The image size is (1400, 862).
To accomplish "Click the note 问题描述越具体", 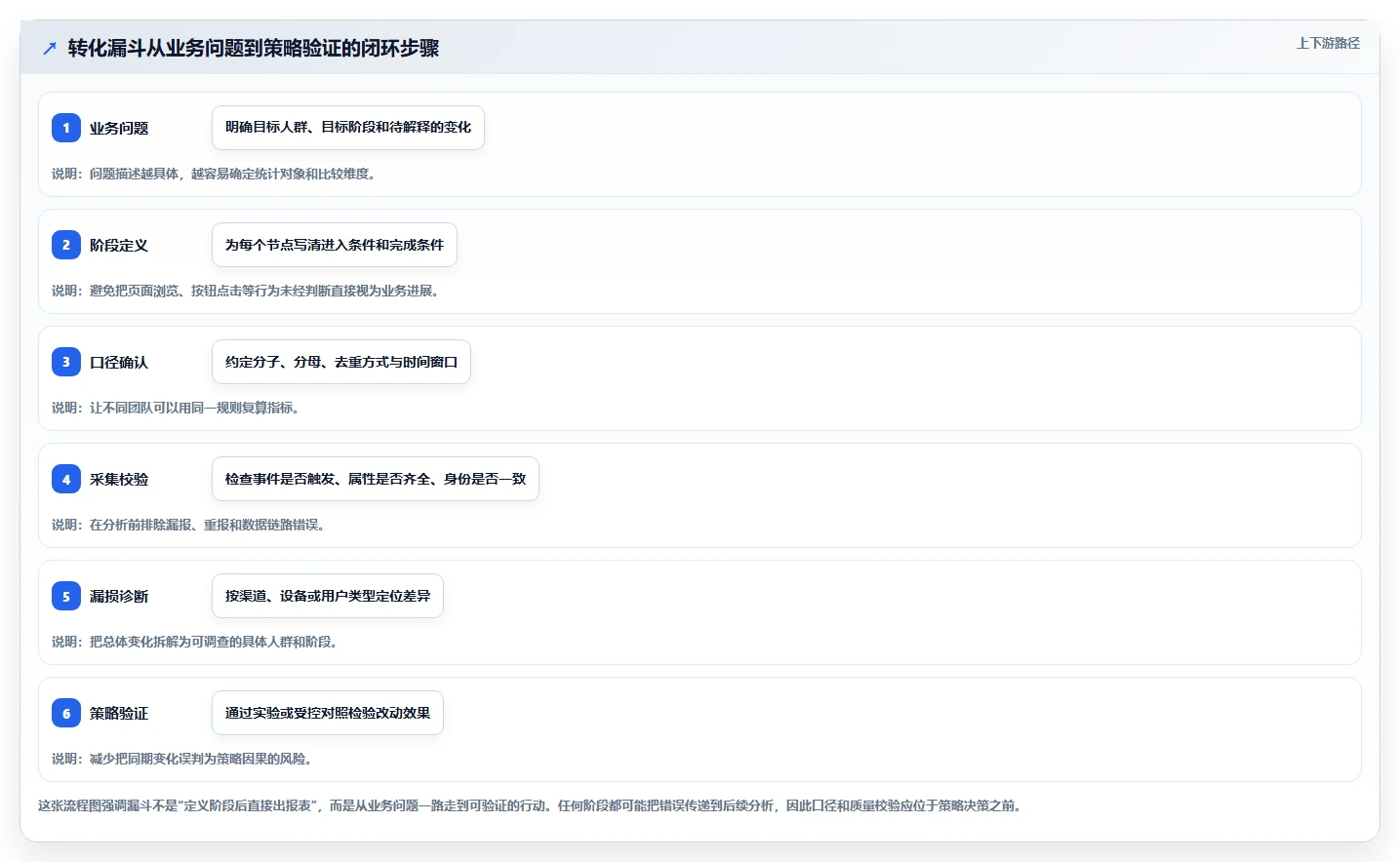I will click(x=214, y=174).
